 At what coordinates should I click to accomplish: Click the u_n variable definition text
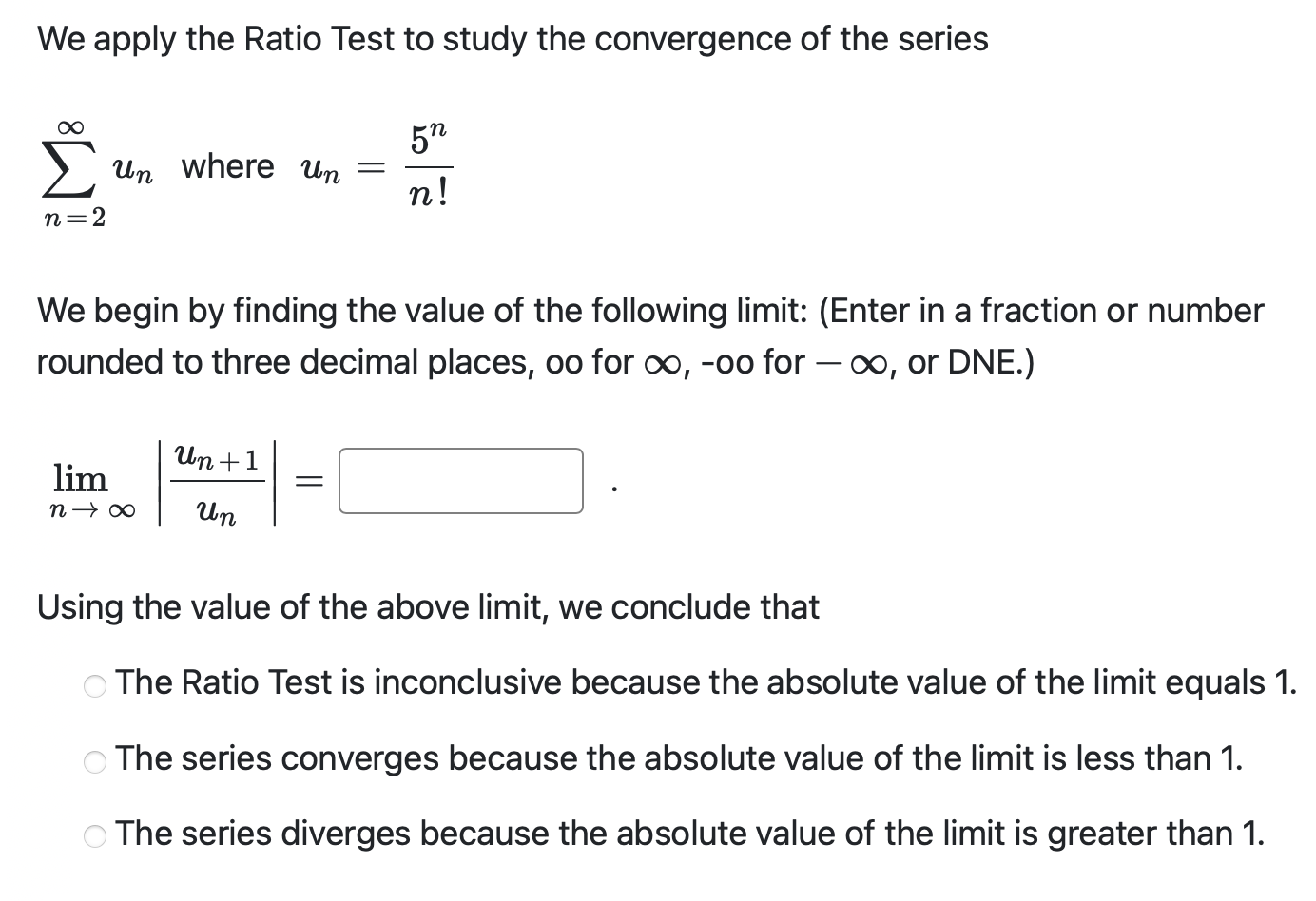(320, 171)
